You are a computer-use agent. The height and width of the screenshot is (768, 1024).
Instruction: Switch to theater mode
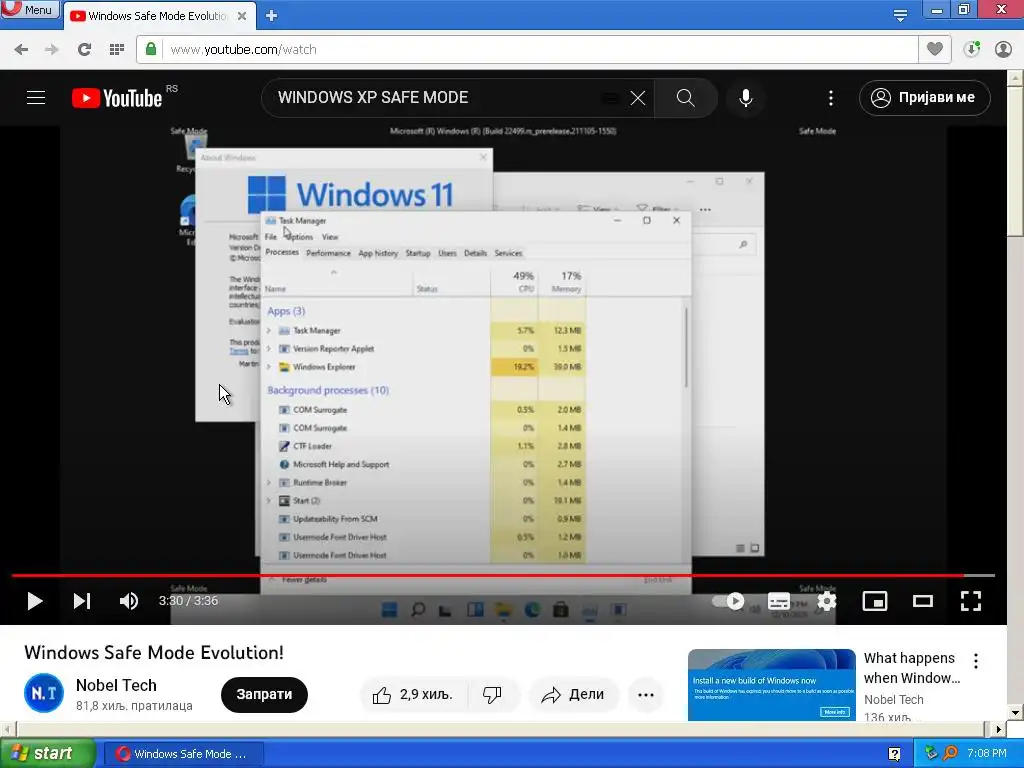click(x=922, y=601)
